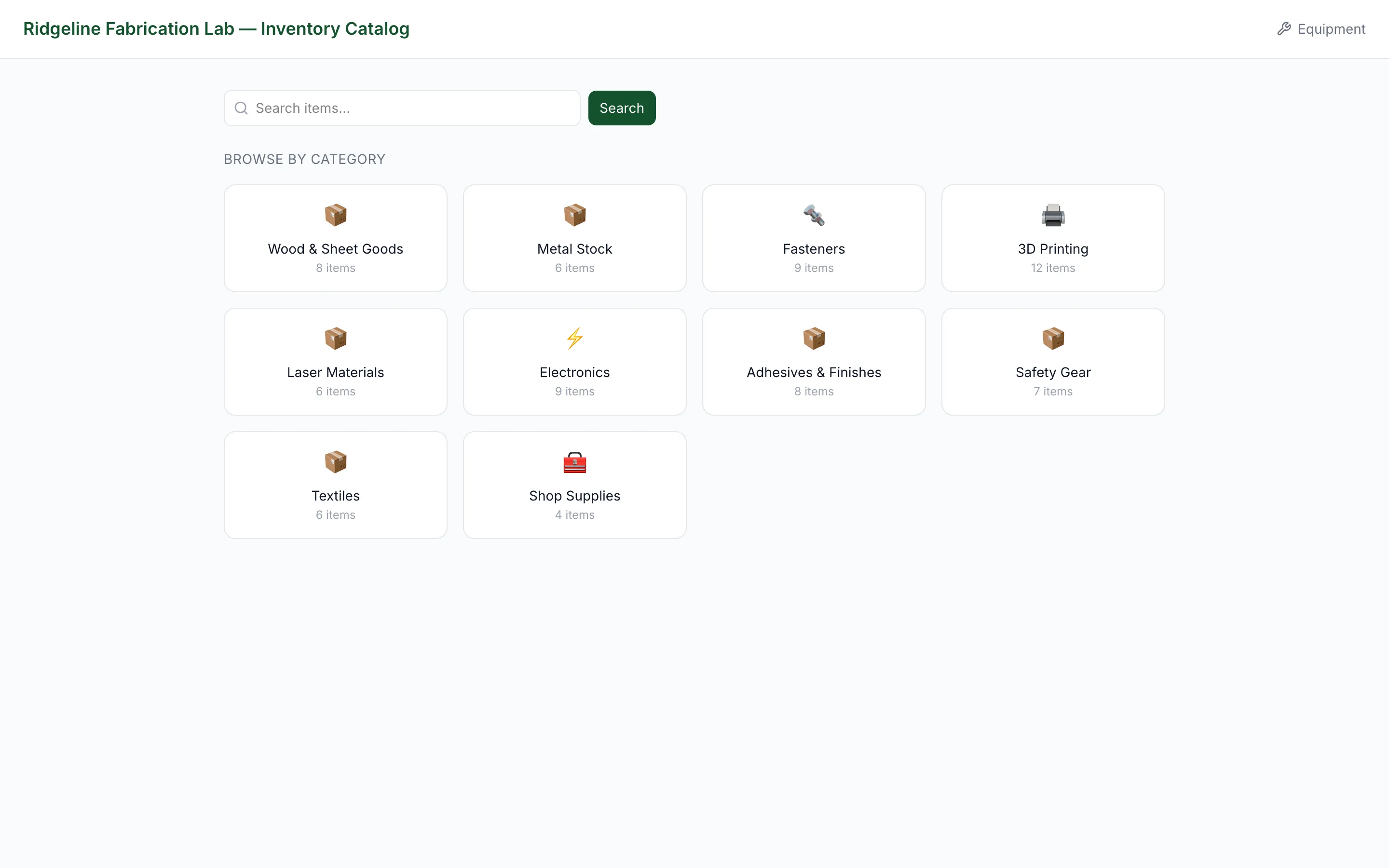The width and height of the screenshot is (1389, 868).
Task: Open the Metal Stock category label
Action: 574,248
